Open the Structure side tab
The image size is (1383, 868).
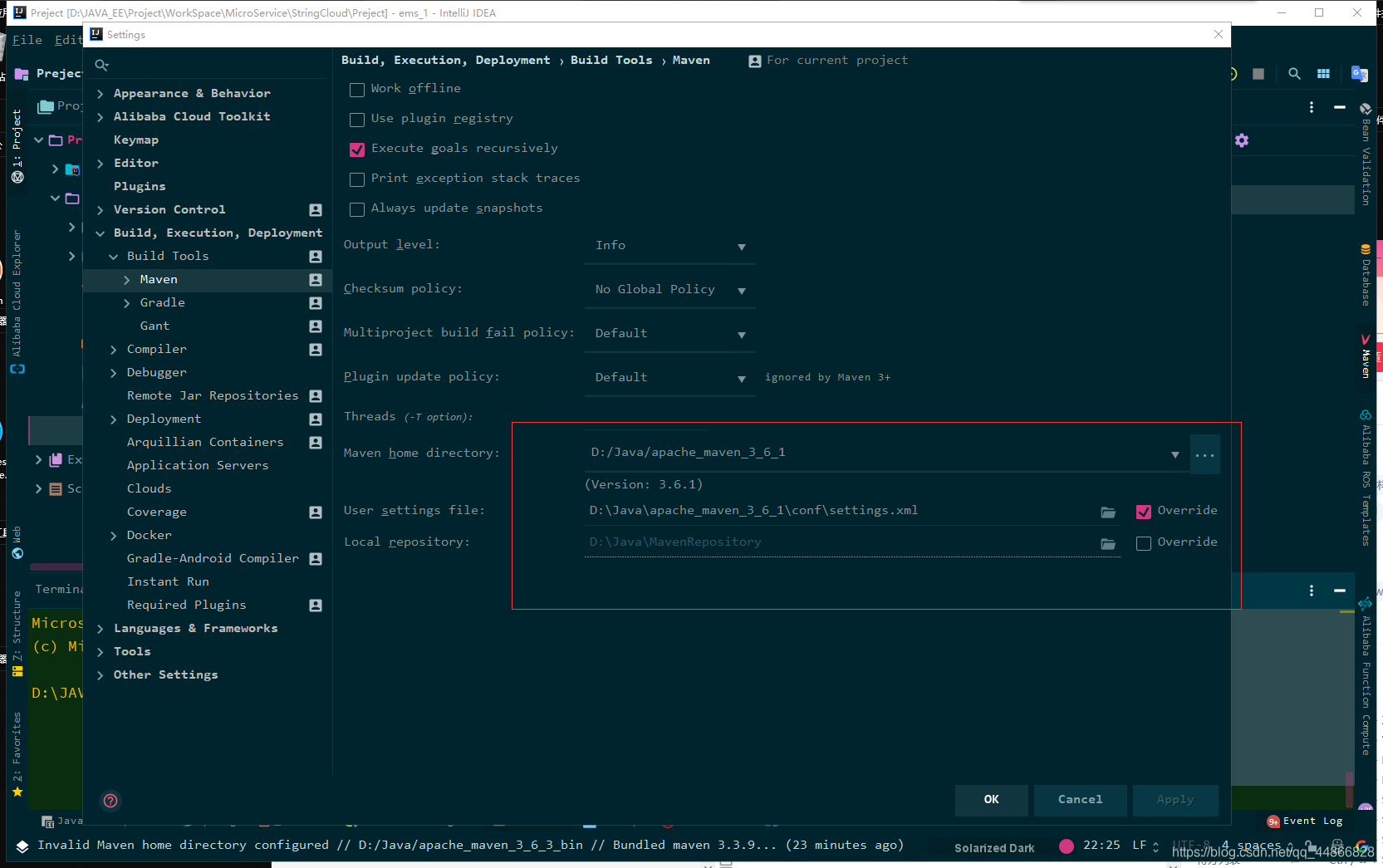[17, 633]
